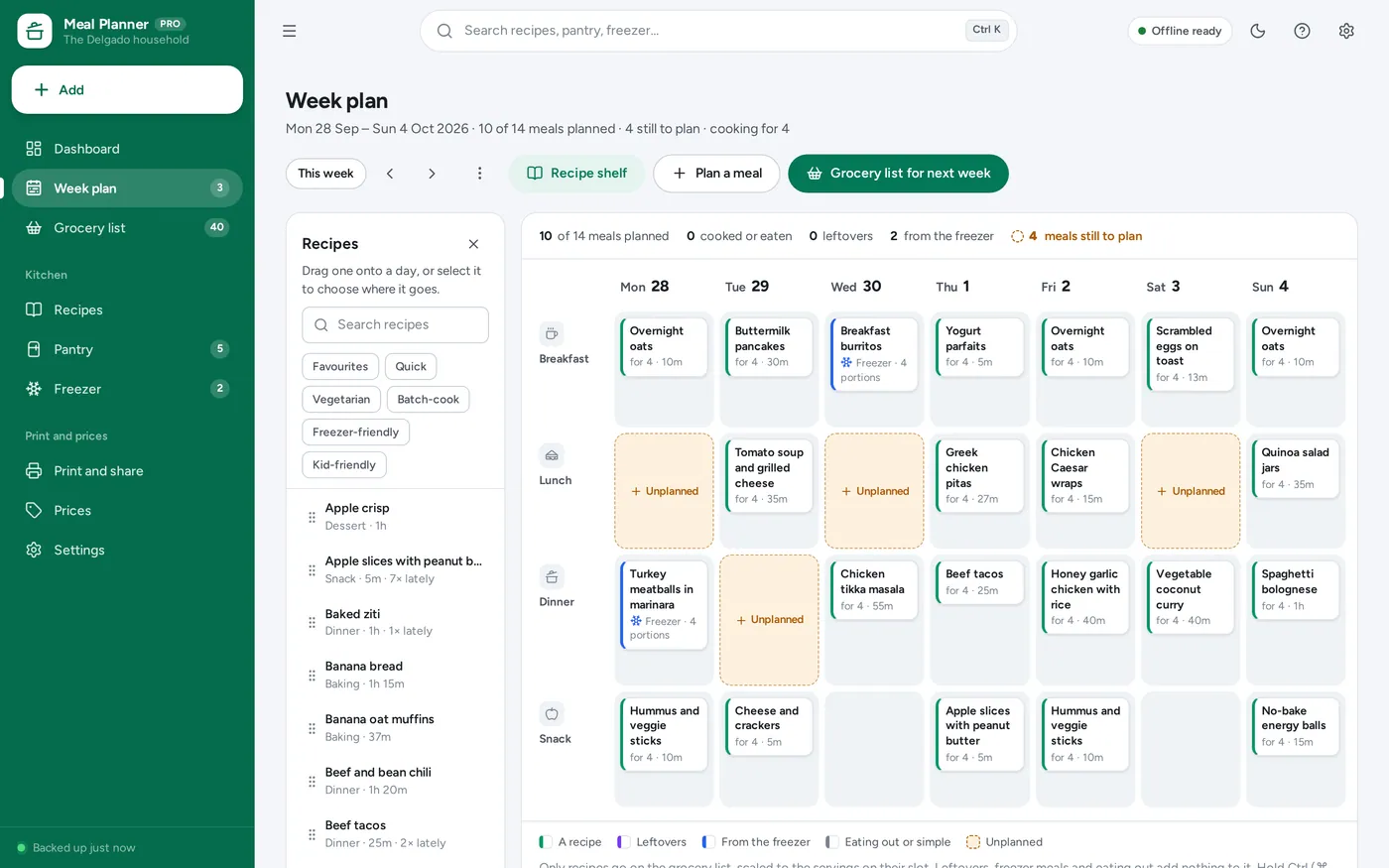Grab the drag handle for Banana bread
The width and height of the screenshot is (1389, 868).
coord(312,676)
